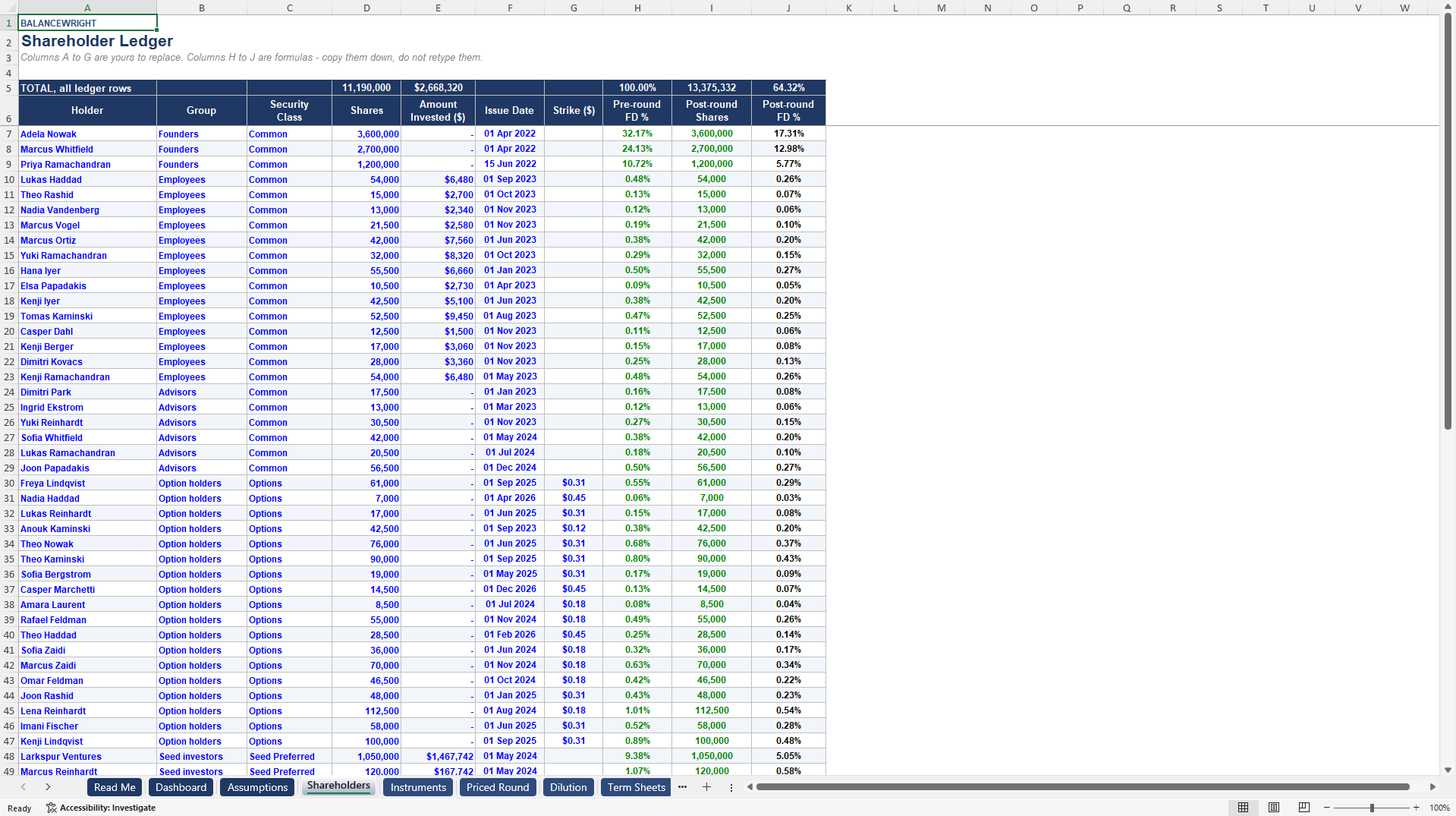
Task: Select column A header
Action: point(87,8)
